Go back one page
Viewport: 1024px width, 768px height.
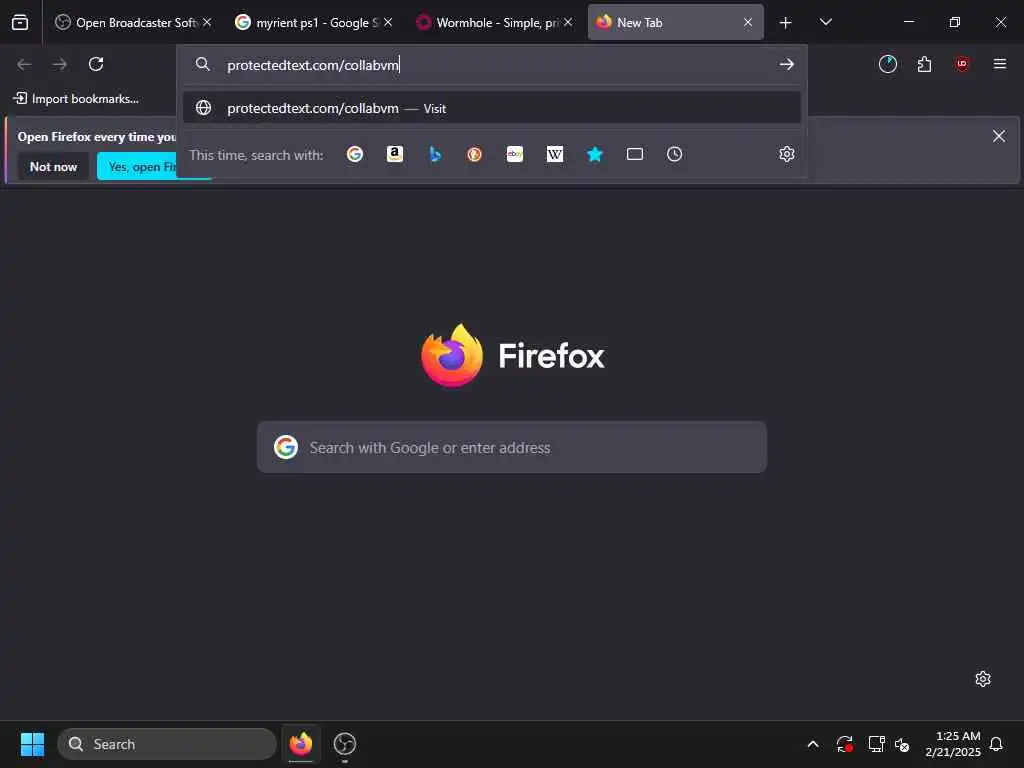click(24, 64)
